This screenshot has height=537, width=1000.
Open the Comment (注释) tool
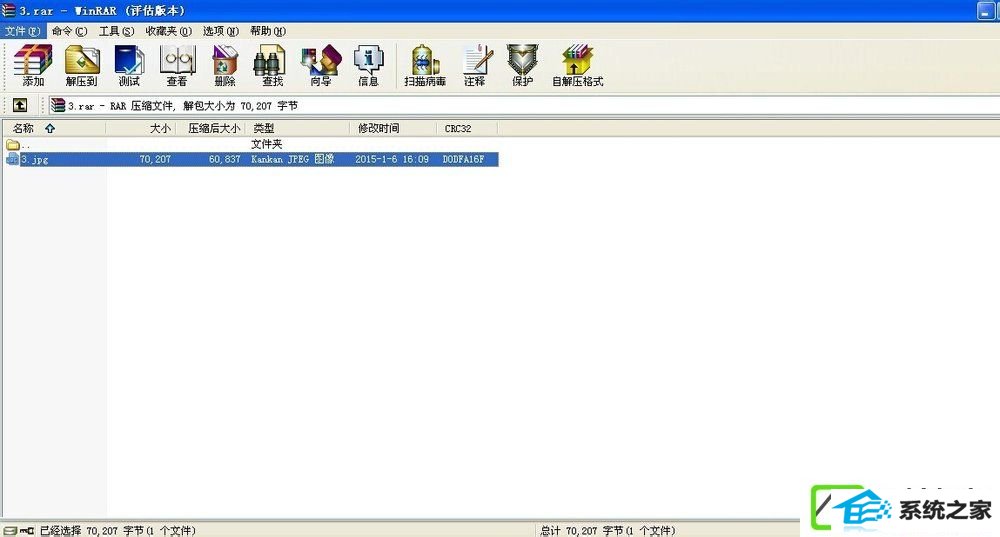475,65
